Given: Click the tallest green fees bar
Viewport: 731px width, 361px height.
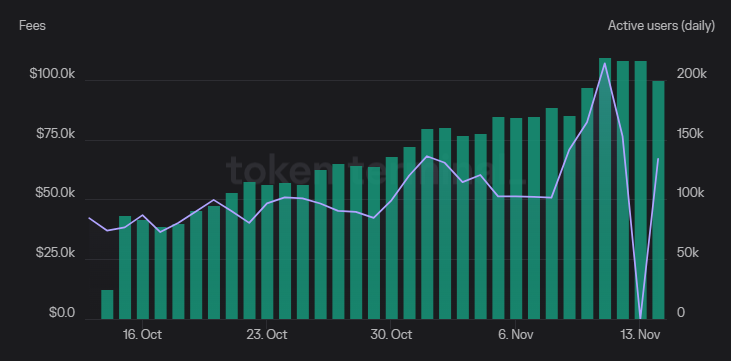Looking at the screenshot, I should click(605, 189).
